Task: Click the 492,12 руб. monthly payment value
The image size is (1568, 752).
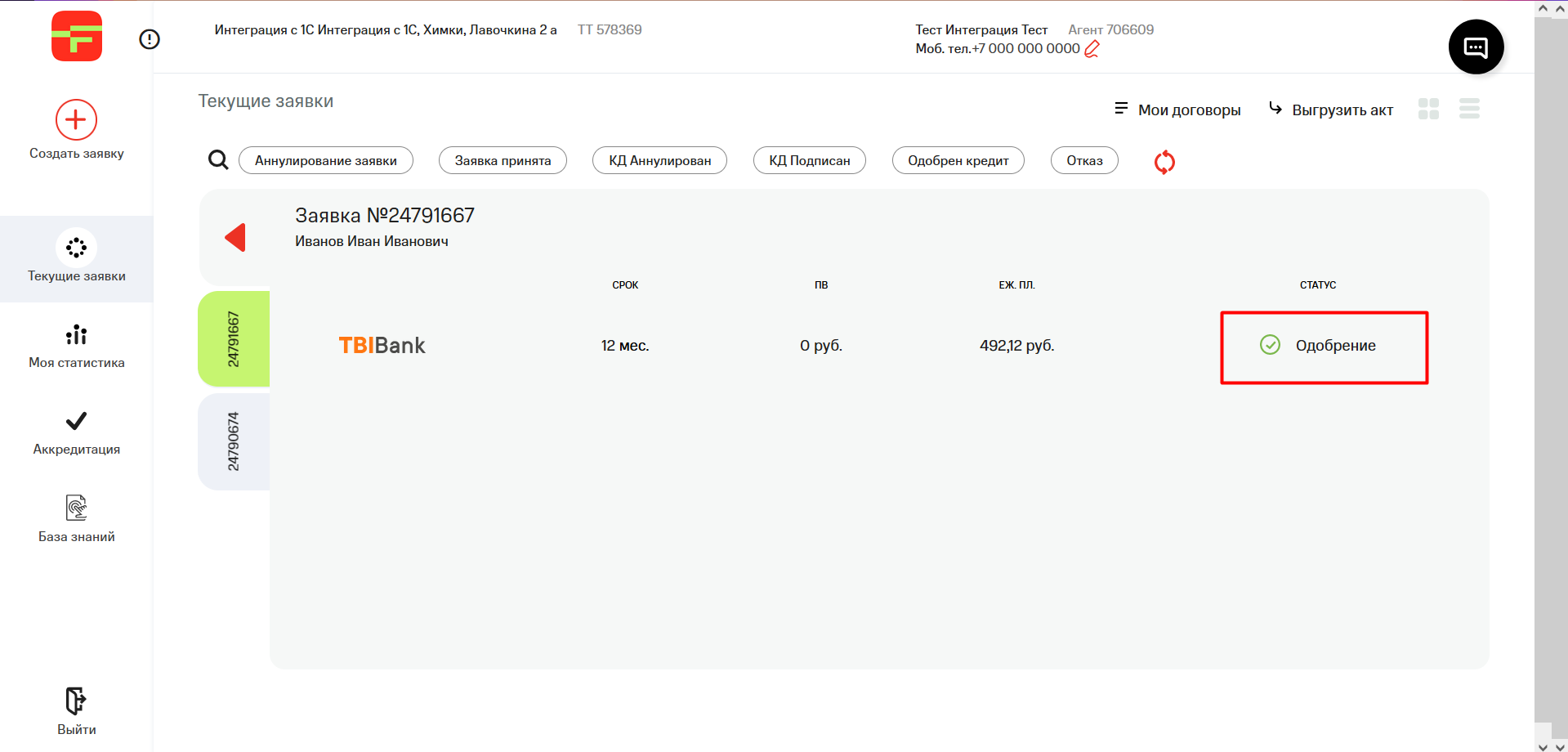Action: point(1017,346)
